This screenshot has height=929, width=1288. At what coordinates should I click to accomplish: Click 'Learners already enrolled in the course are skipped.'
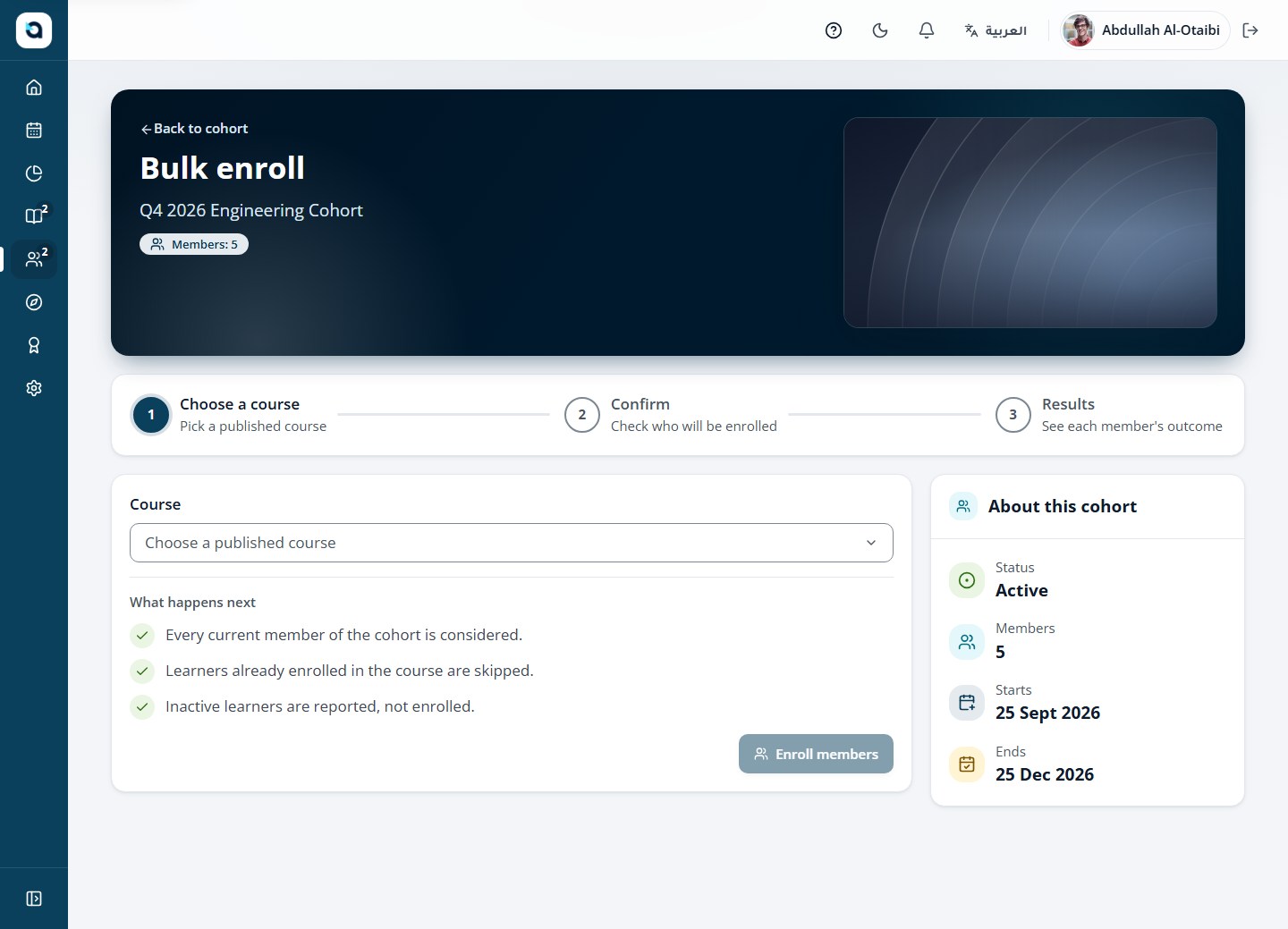[x=350, y=671]
